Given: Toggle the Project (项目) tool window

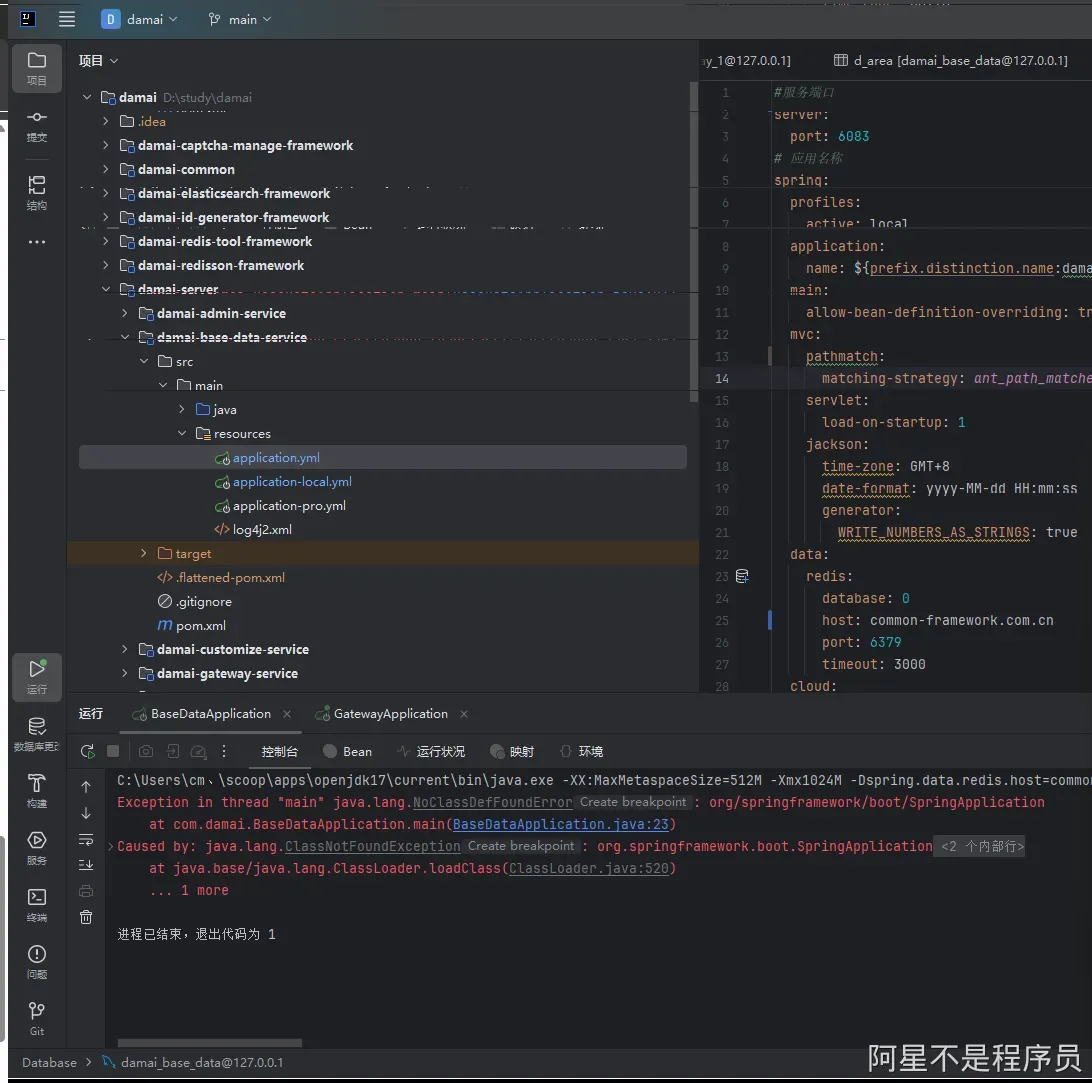Looking at the screenshot, I should 37,67.
